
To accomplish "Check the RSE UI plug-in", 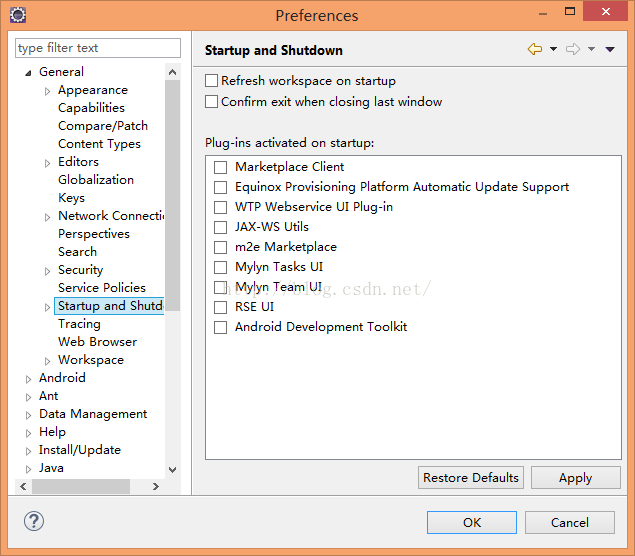I will point(220,307).
